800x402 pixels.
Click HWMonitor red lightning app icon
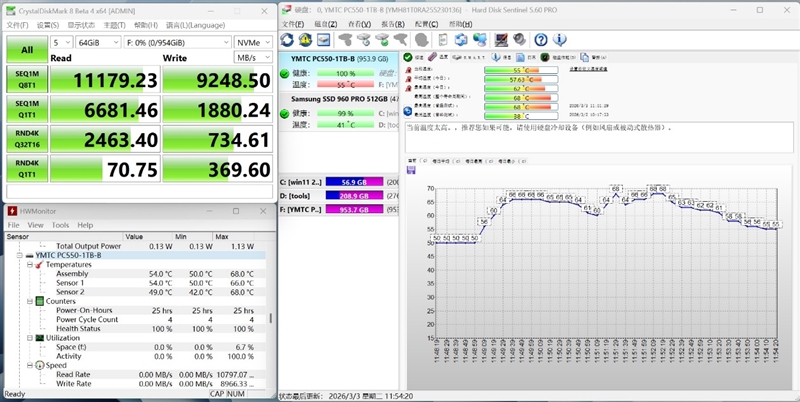[12, 211]
